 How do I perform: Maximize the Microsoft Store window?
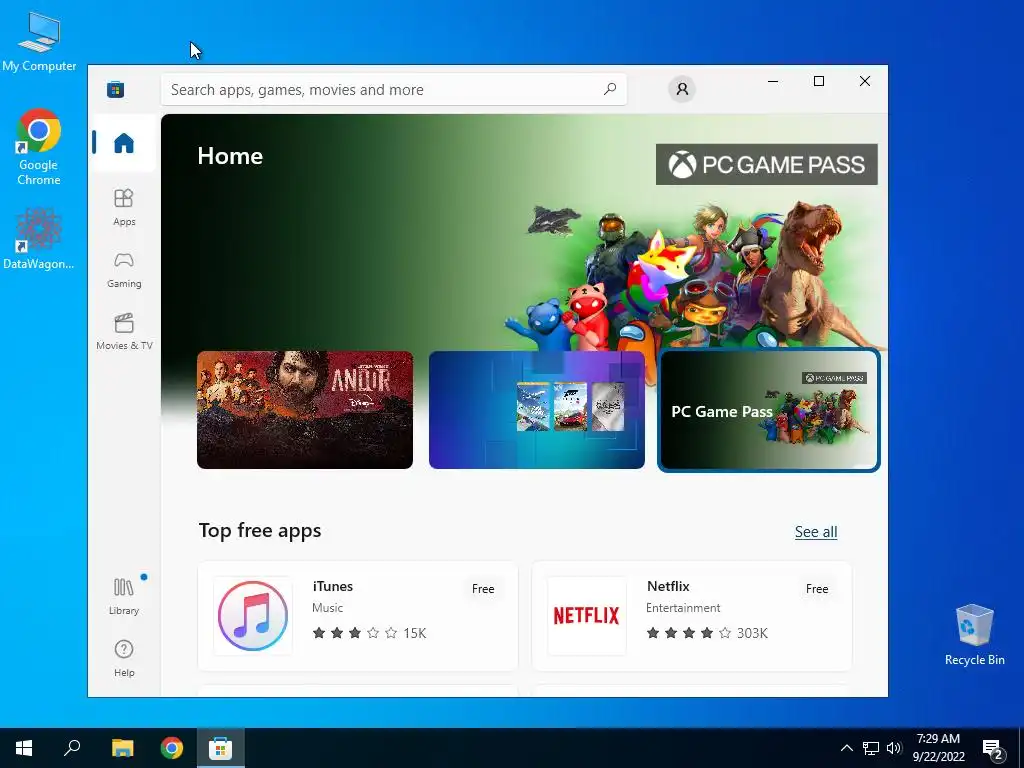[x=819, y=81]
